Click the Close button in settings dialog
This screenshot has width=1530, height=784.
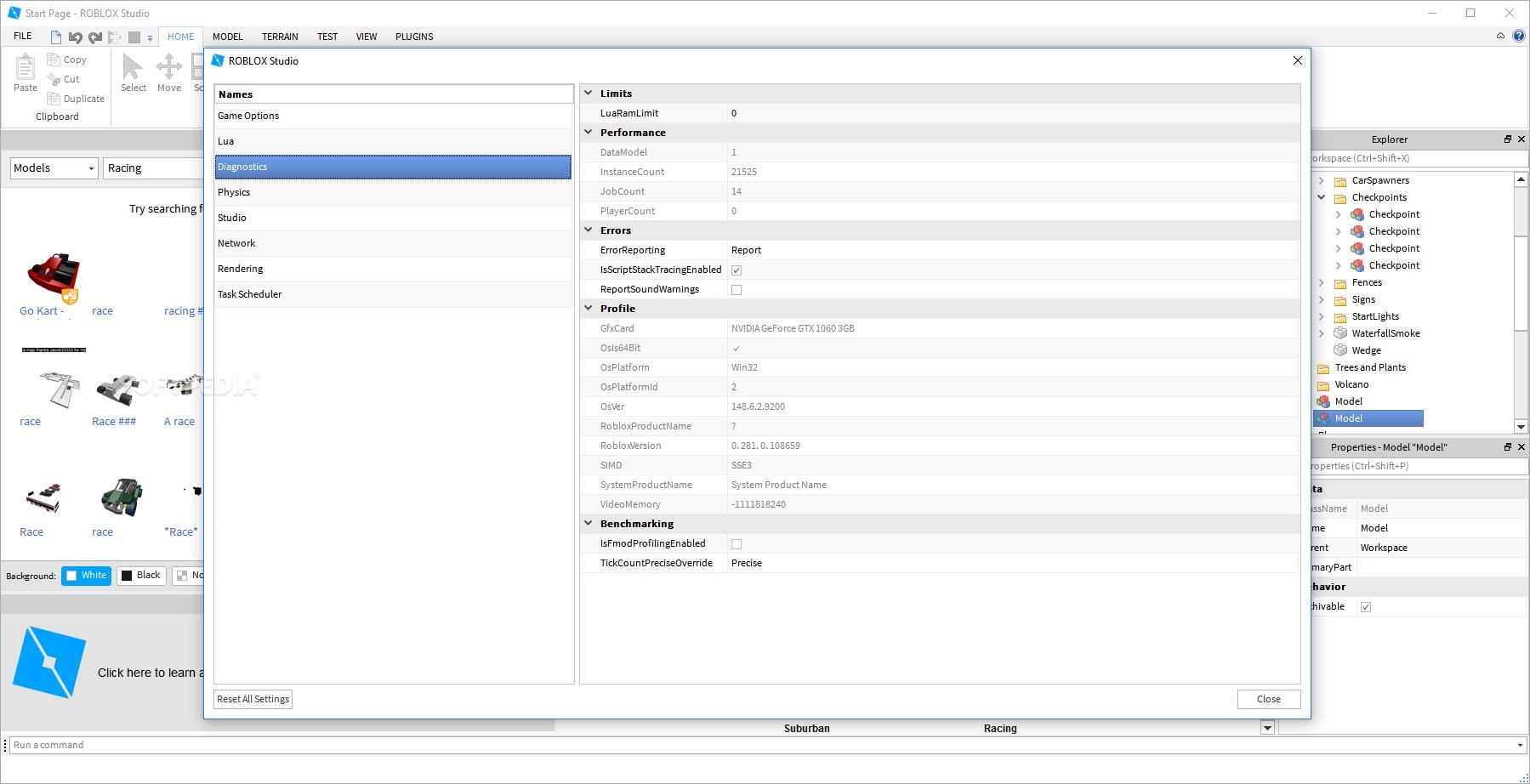click(x=1269, y=699)
